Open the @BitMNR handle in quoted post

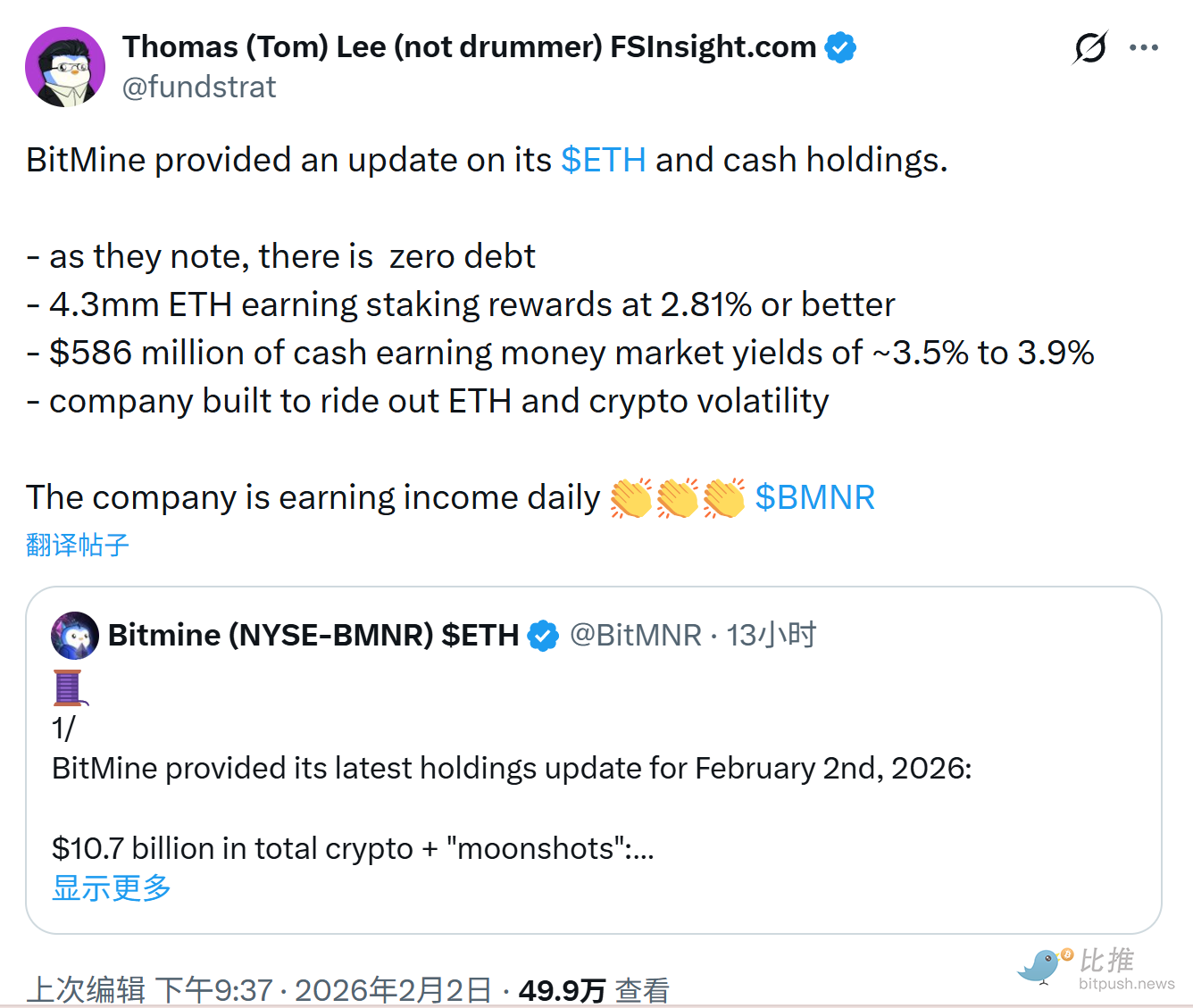coord(635,635)
